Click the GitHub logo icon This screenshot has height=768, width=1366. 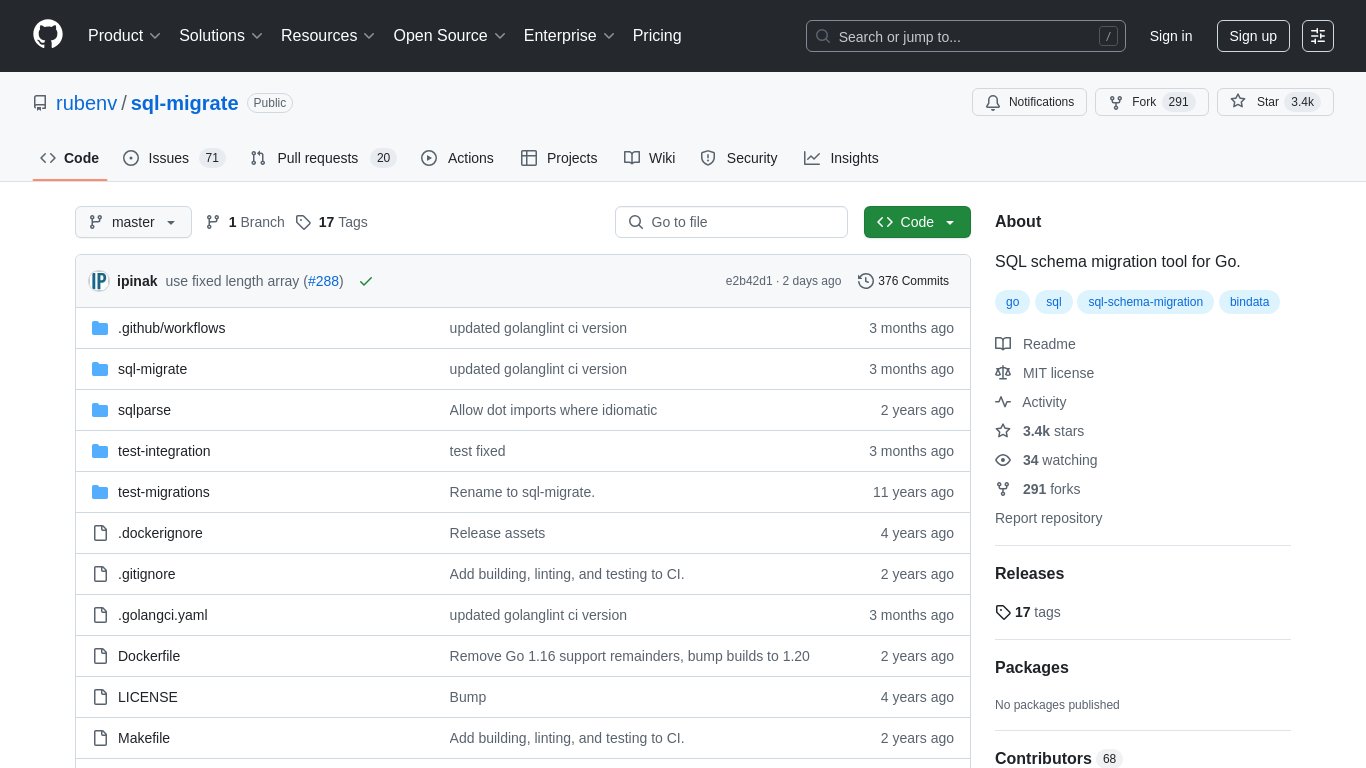coord(48,35)
